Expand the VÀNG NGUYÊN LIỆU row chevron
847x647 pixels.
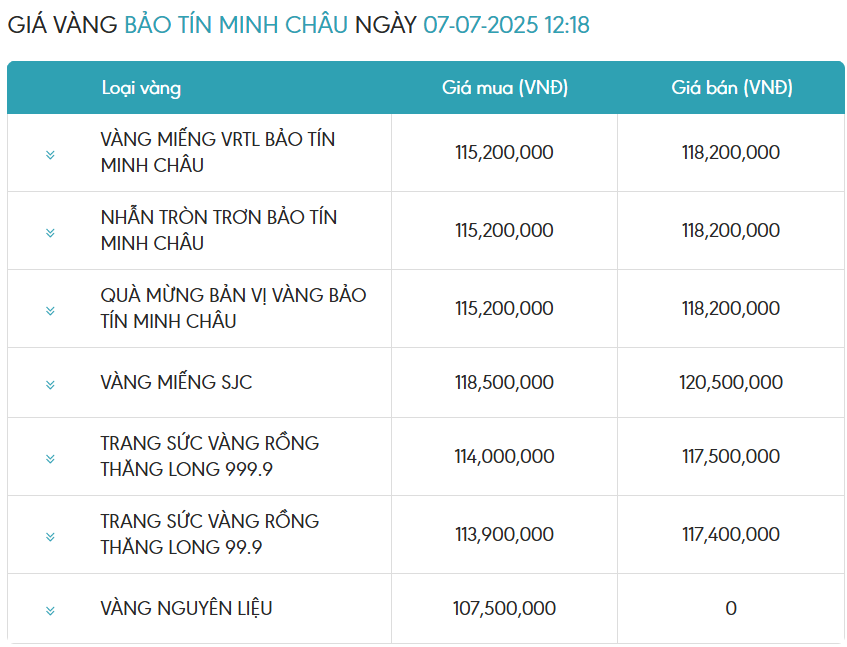[50, 611]
